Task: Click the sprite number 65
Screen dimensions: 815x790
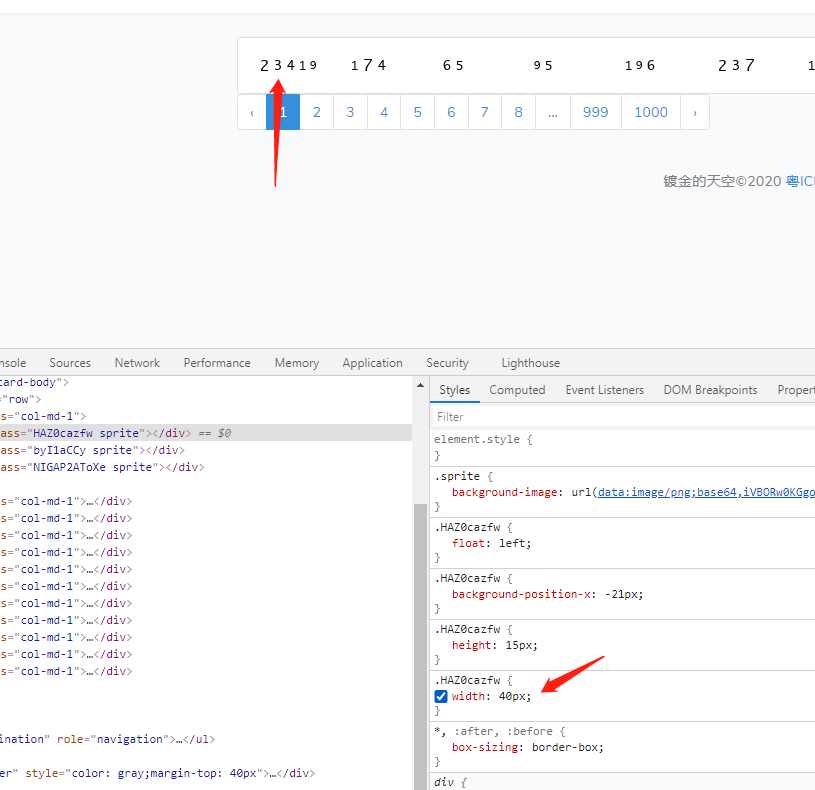Action: (x=453, y=65)
